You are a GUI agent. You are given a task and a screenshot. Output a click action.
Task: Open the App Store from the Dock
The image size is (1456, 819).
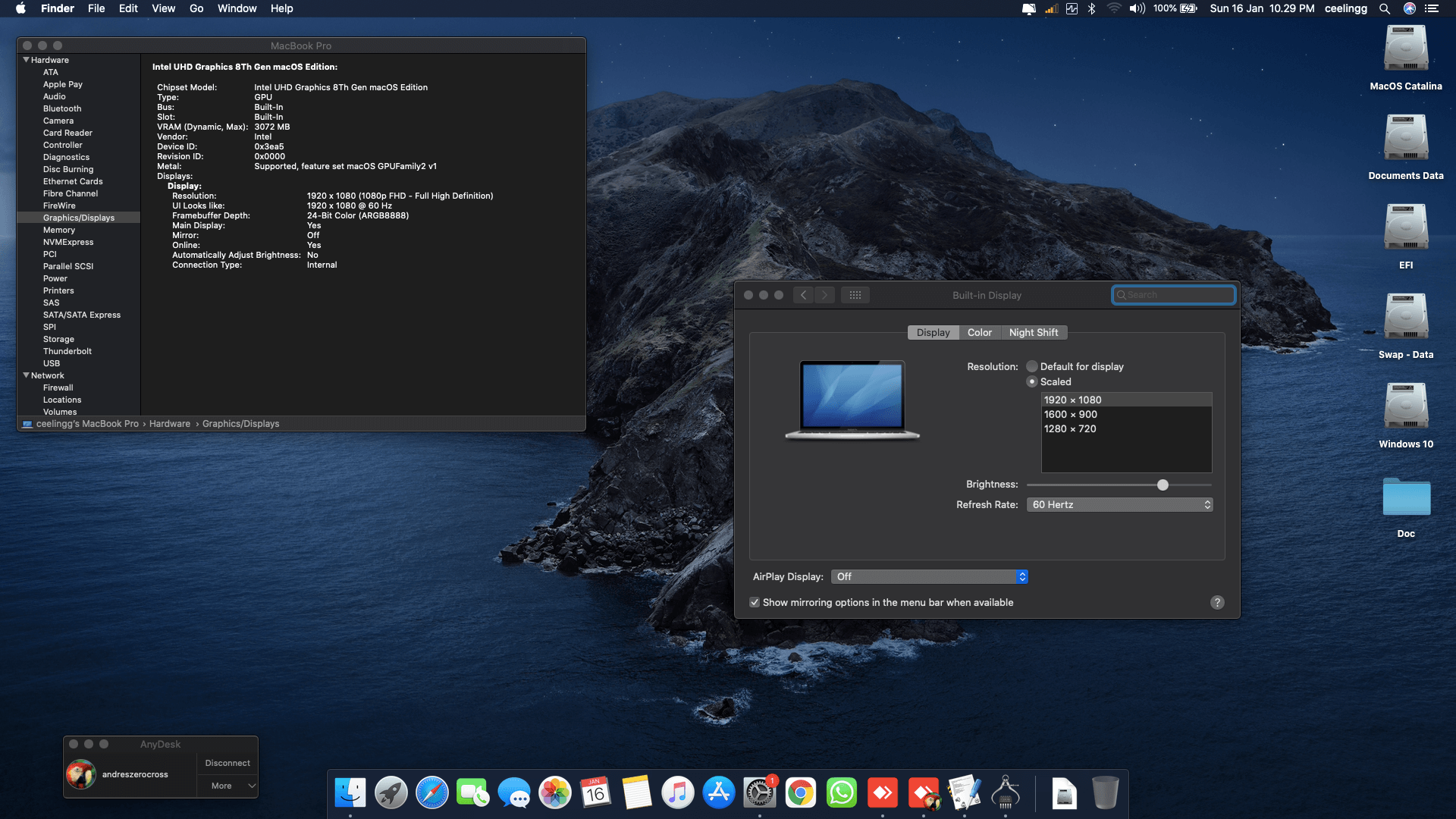point(719,792)
